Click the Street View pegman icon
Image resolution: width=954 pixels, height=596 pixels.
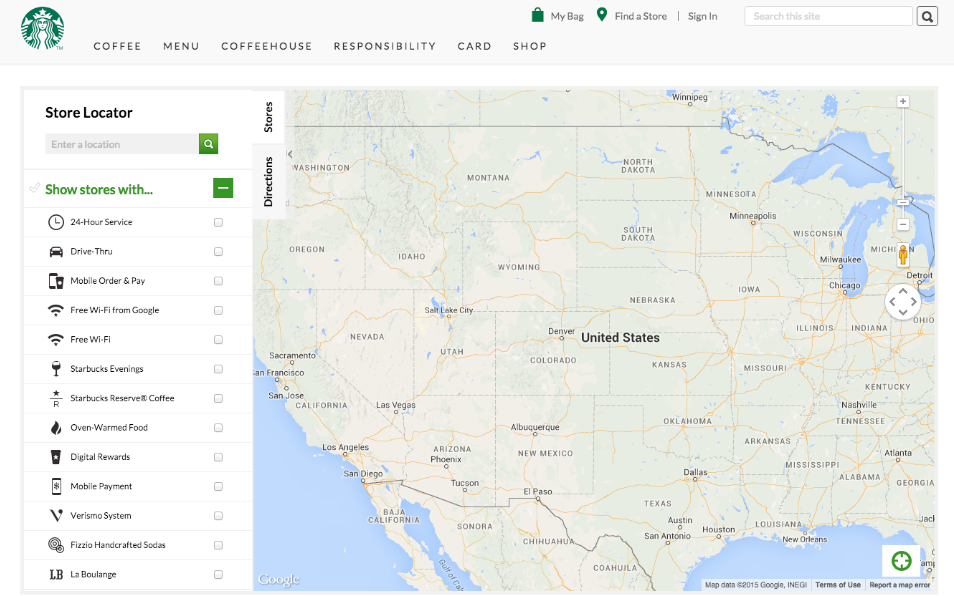point(903,255)
